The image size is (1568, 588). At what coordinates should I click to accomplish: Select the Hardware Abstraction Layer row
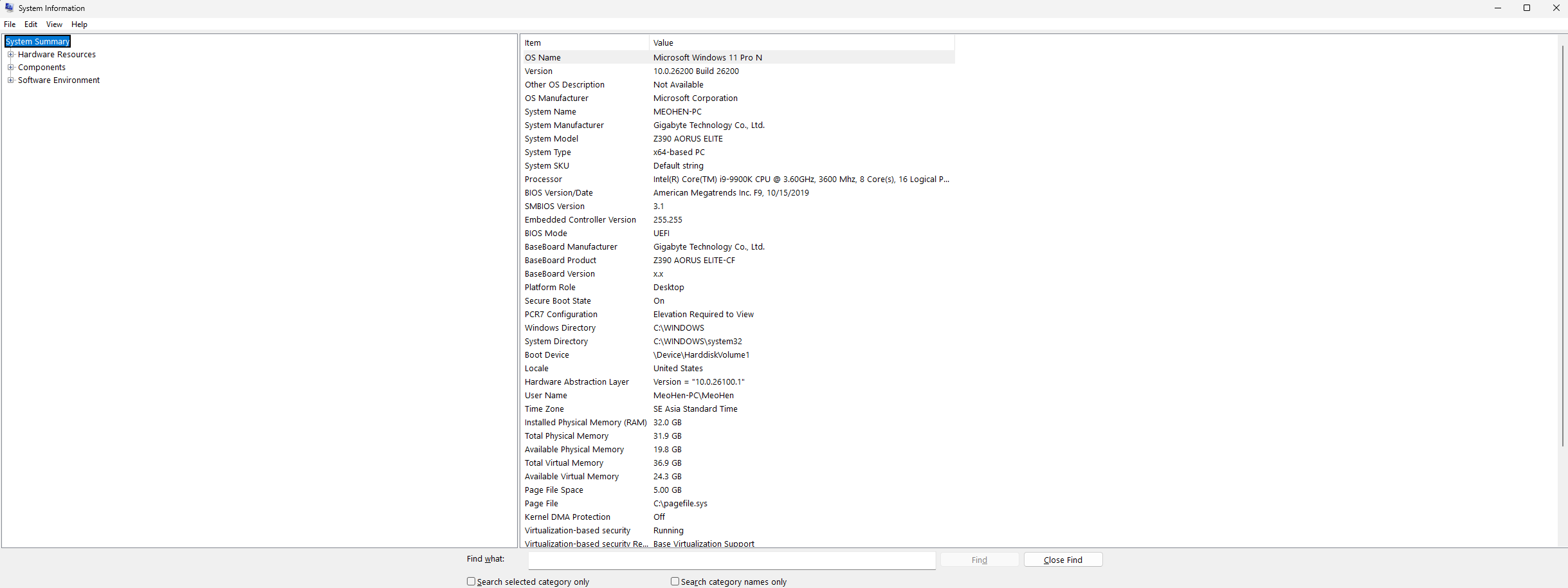(x=738, y=382)
